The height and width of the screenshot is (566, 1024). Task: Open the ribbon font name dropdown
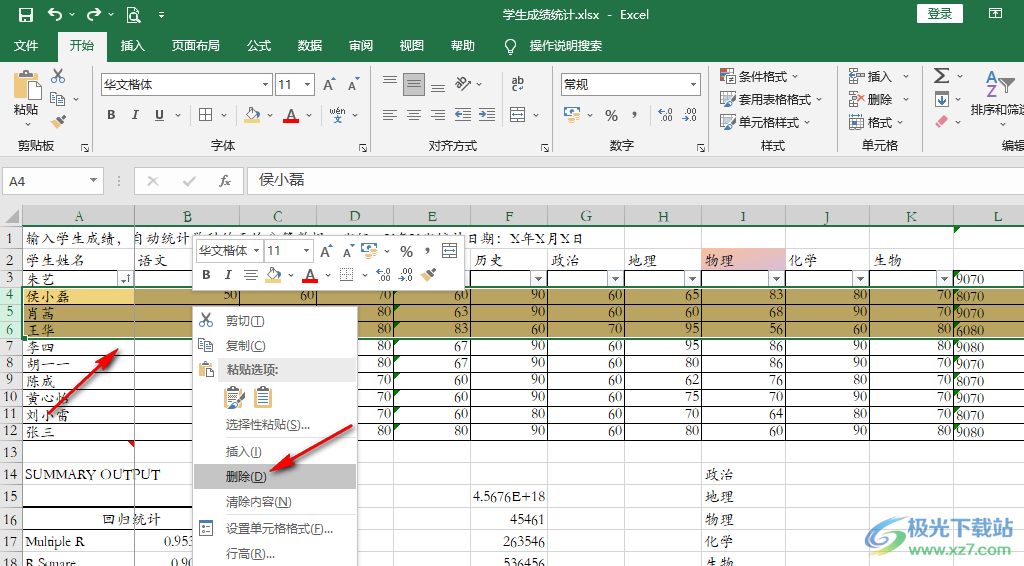[x=265, y=85]
